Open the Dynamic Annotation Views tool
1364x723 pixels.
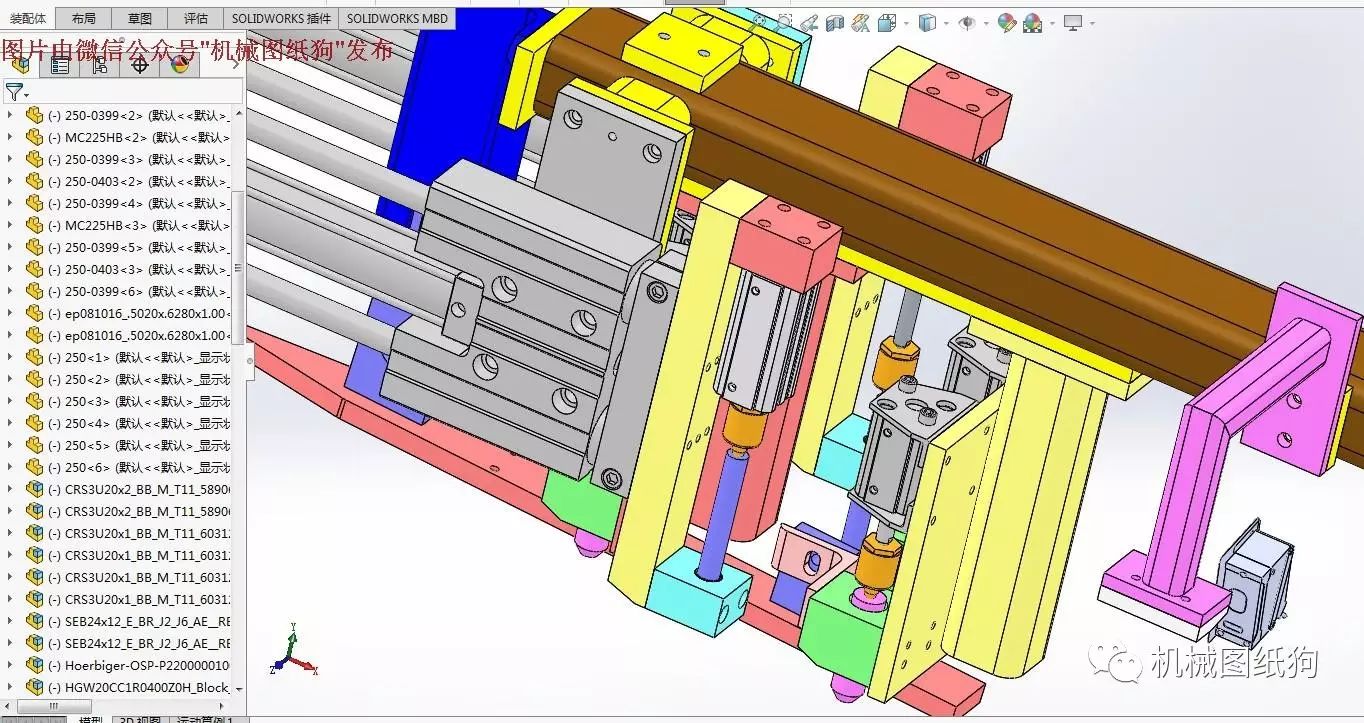click(860, 22)
